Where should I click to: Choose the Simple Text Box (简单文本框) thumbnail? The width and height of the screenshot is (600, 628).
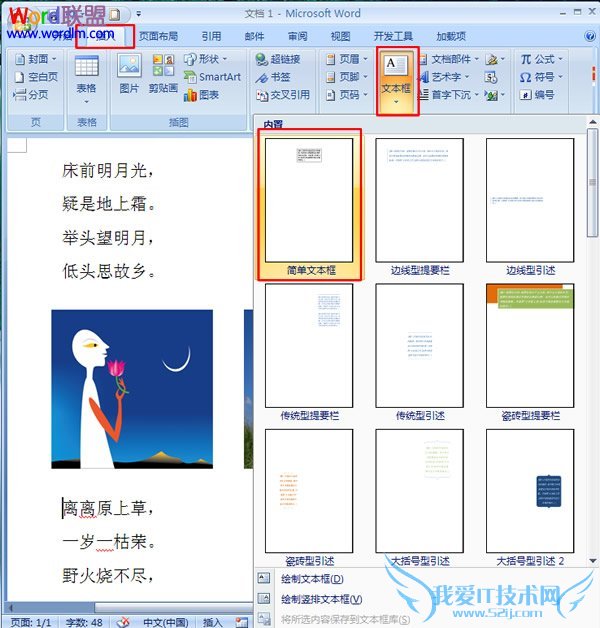pos(309,207)
